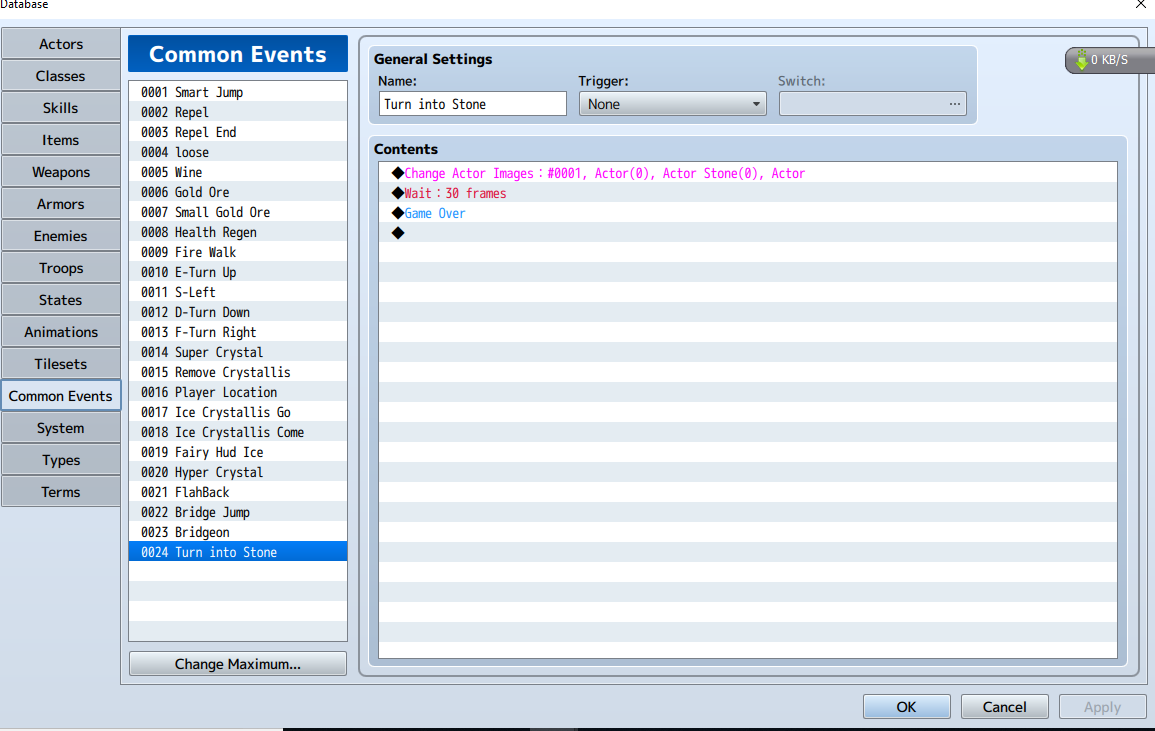Open the Switch selector ellipsis button

(x=954, y=104)
